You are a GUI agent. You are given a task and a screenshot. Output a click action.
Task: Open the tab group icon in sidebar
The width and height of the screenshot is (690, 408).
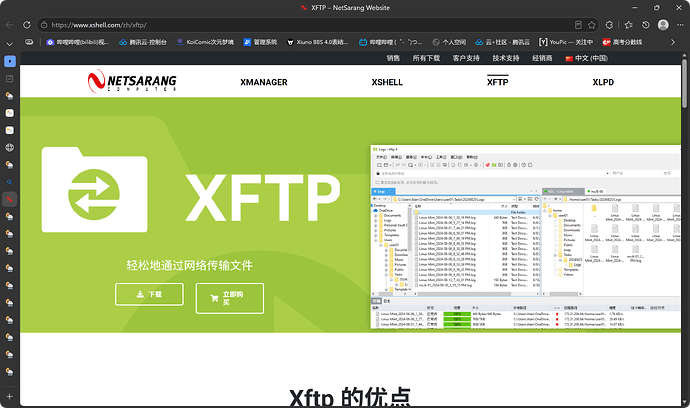(10, 78)
